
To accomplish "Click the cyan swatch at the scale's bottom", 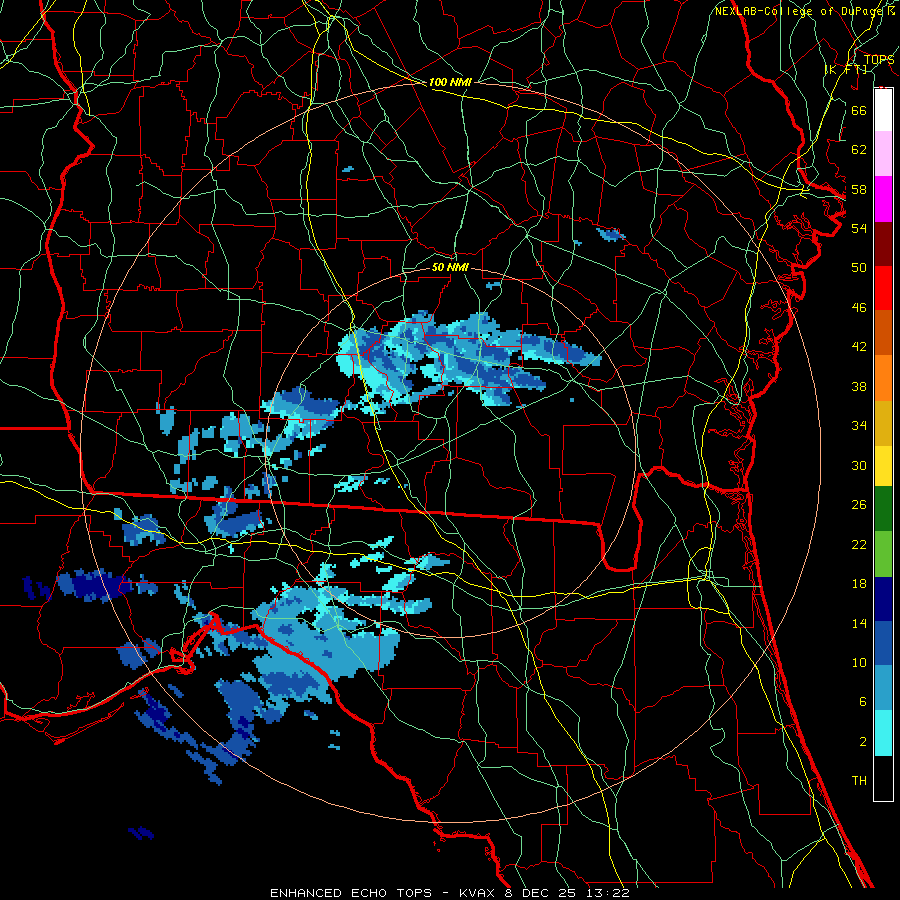I will (x=883, y=733).
